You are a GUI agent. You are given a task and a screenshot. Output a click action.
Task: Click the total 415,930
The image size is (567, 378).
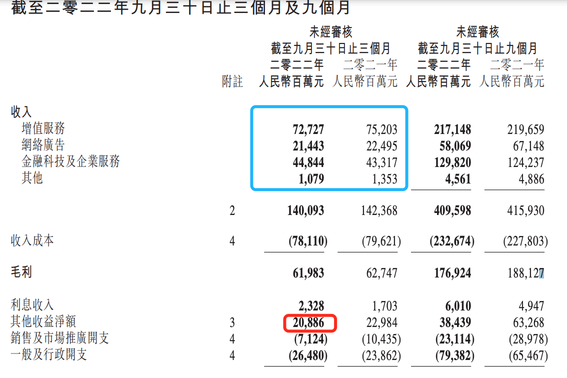(526, 211)
